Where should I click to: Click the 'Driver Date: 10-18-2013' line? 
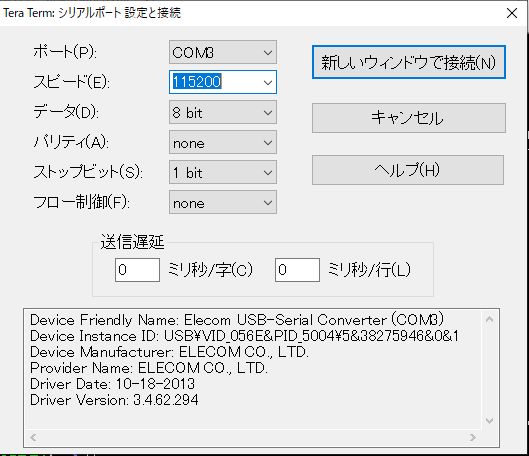click(112, 384)
